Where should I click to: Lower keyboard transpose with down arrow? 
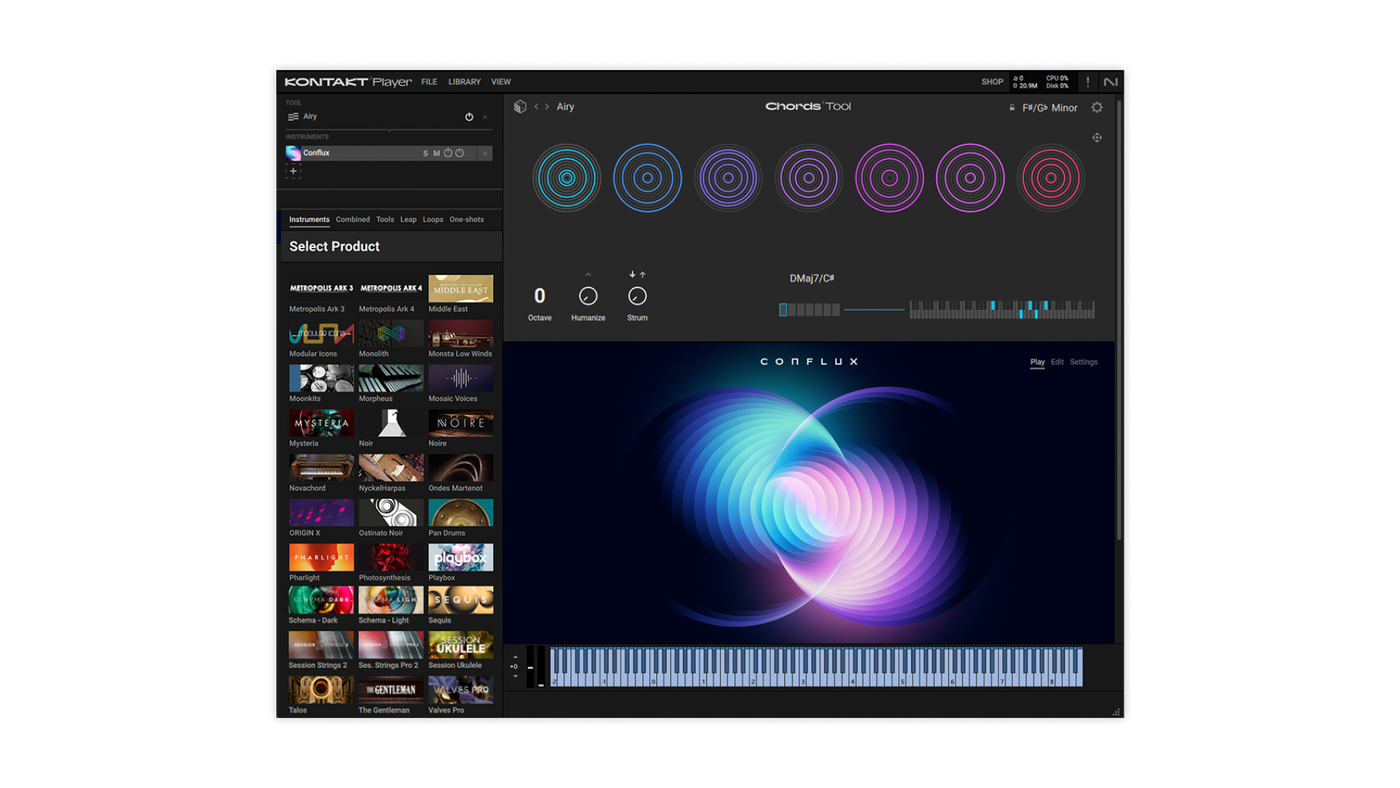(515, 676)
